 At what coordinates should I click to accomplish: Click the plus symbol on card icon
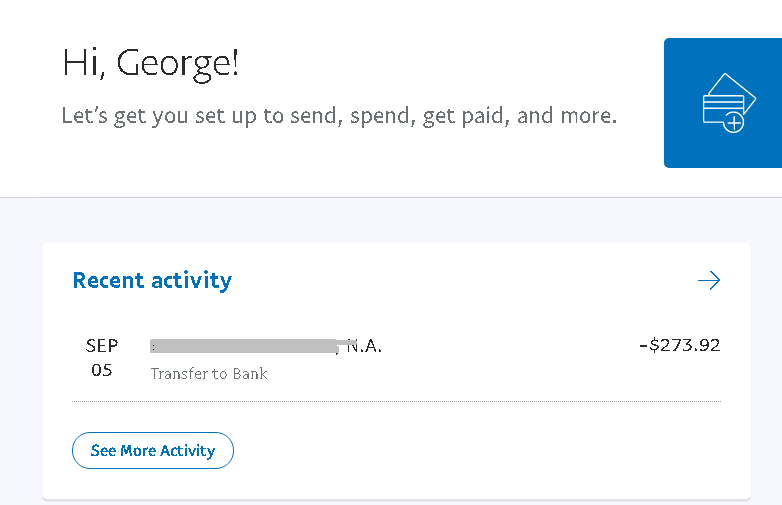(x=734, y=123)
